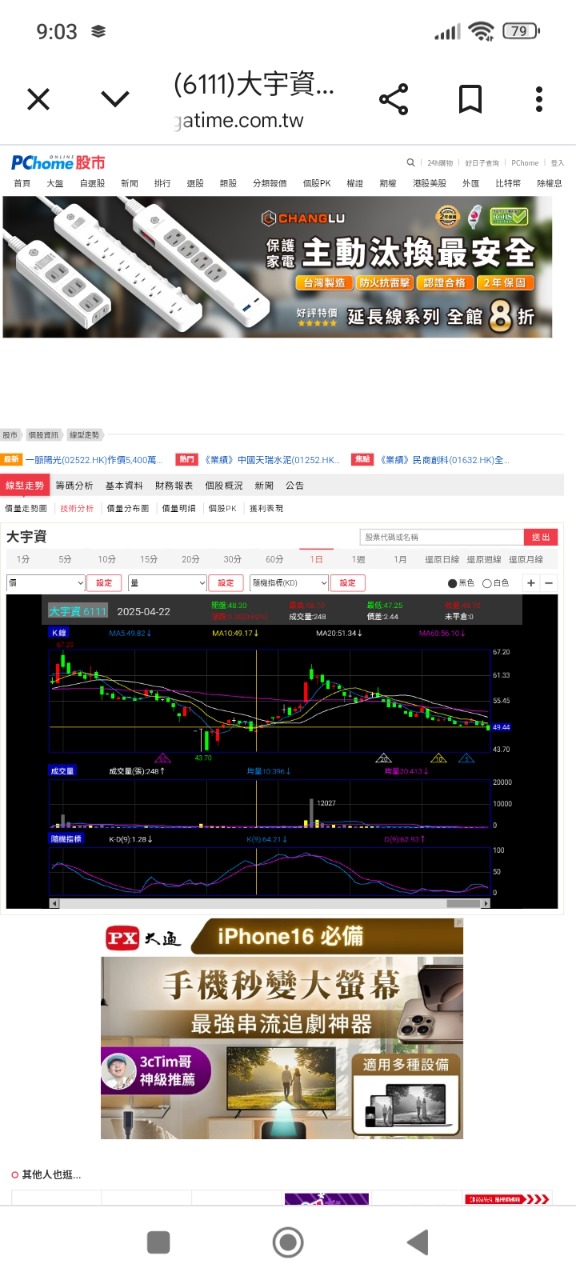
Task: Click chart scrollbar left arrow
Action: pos(53,903)
